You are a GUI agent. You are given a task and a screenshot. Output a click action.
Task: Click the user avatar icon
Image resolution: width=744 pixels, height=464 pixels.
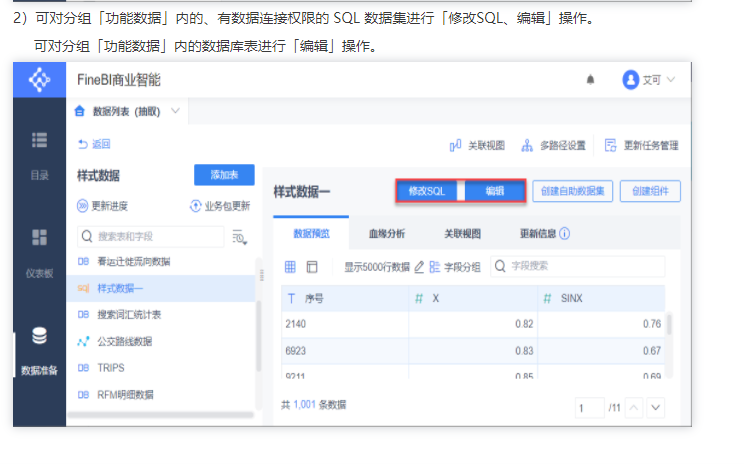pyautogui.click(x=631, y=80)
